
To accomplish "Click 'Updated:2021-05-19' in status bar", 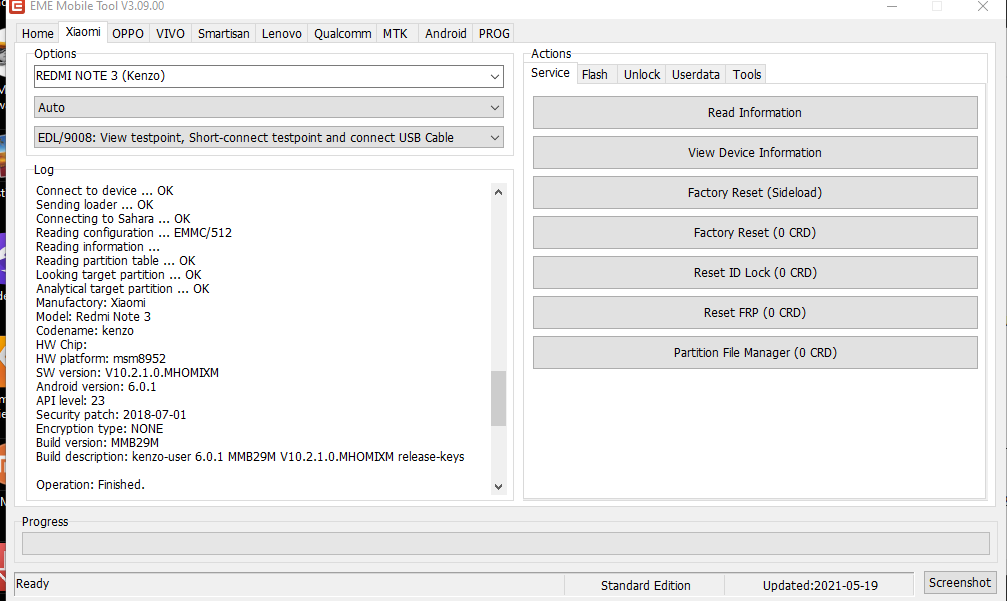I will 820,586.
